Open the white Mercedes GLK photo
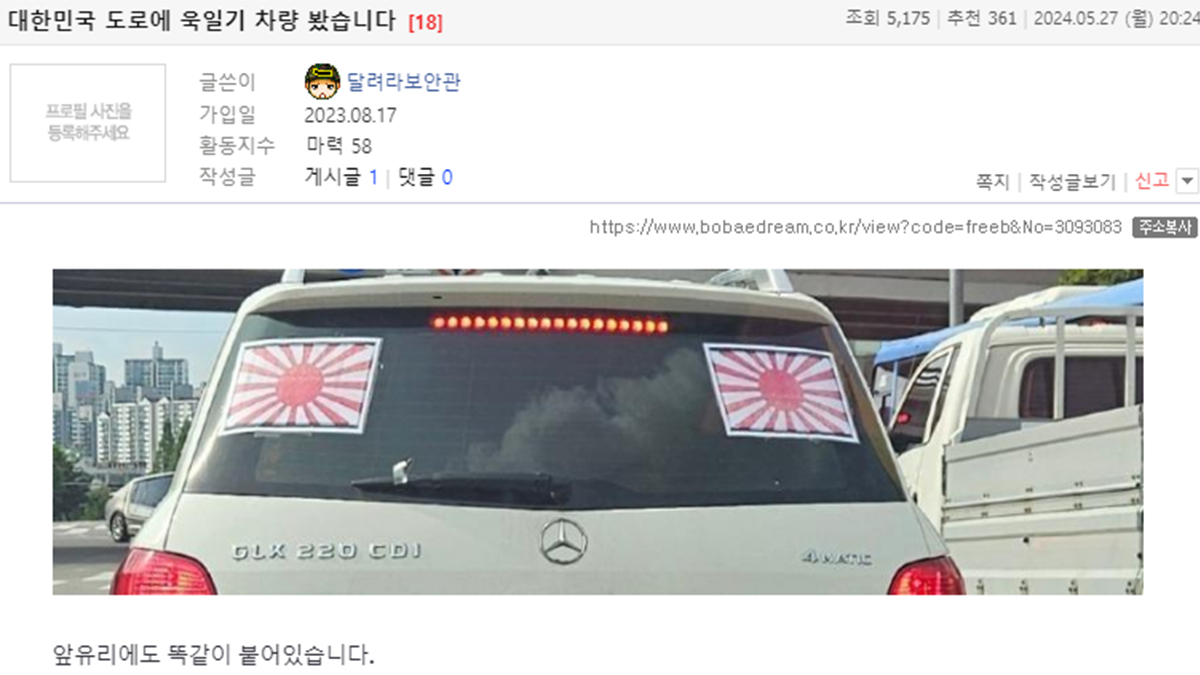This screenshot has height=675, width=1200. coord(598,432)
